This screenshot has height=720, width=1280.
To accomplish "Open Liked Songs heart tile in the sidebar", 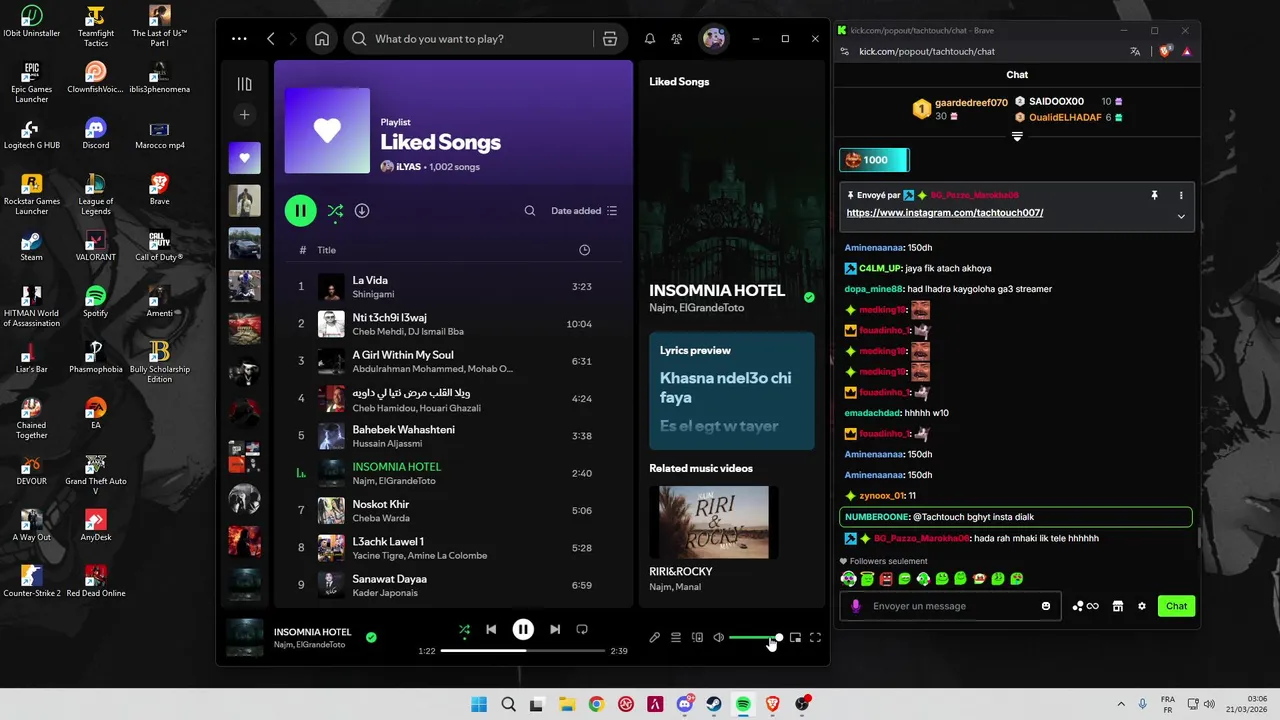I will pos(244,158).
